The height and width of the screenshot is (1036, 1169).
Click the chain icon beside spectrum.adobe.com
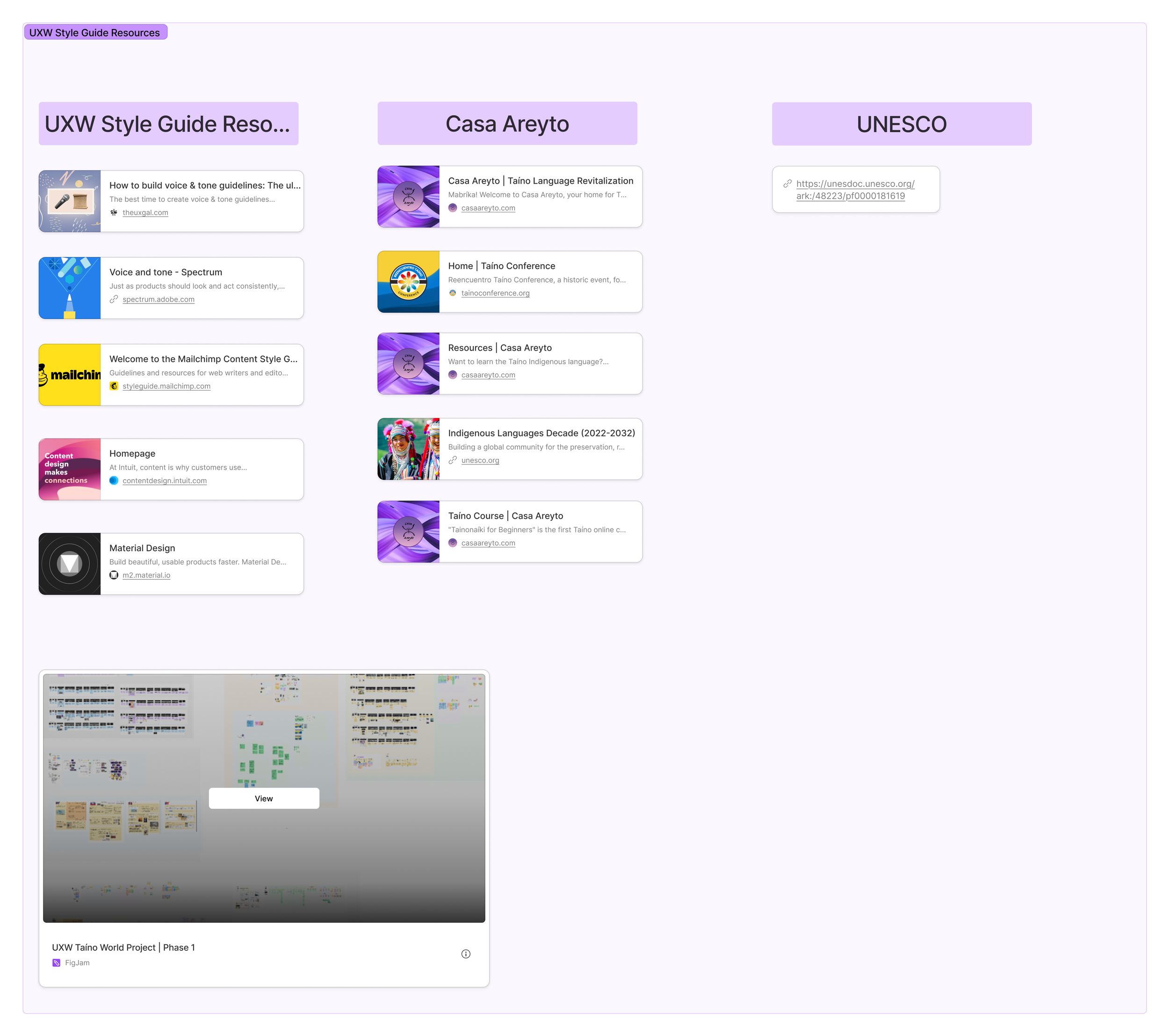point(114,299)
